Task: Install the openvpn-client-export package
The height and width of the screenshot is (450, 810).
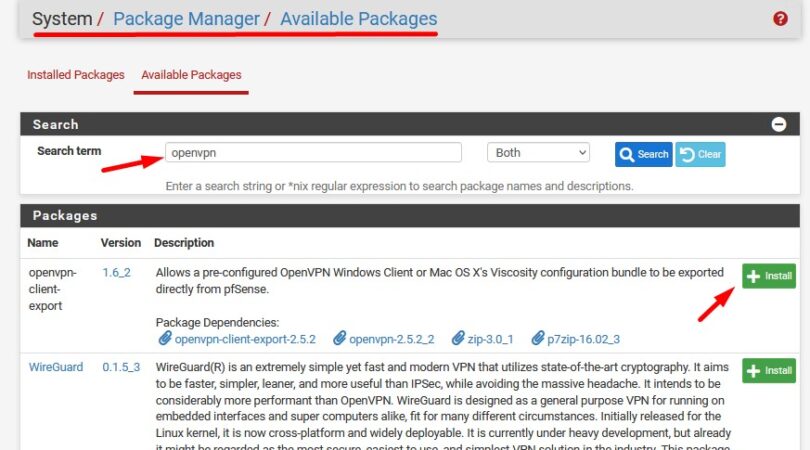Action: point(768,276)
